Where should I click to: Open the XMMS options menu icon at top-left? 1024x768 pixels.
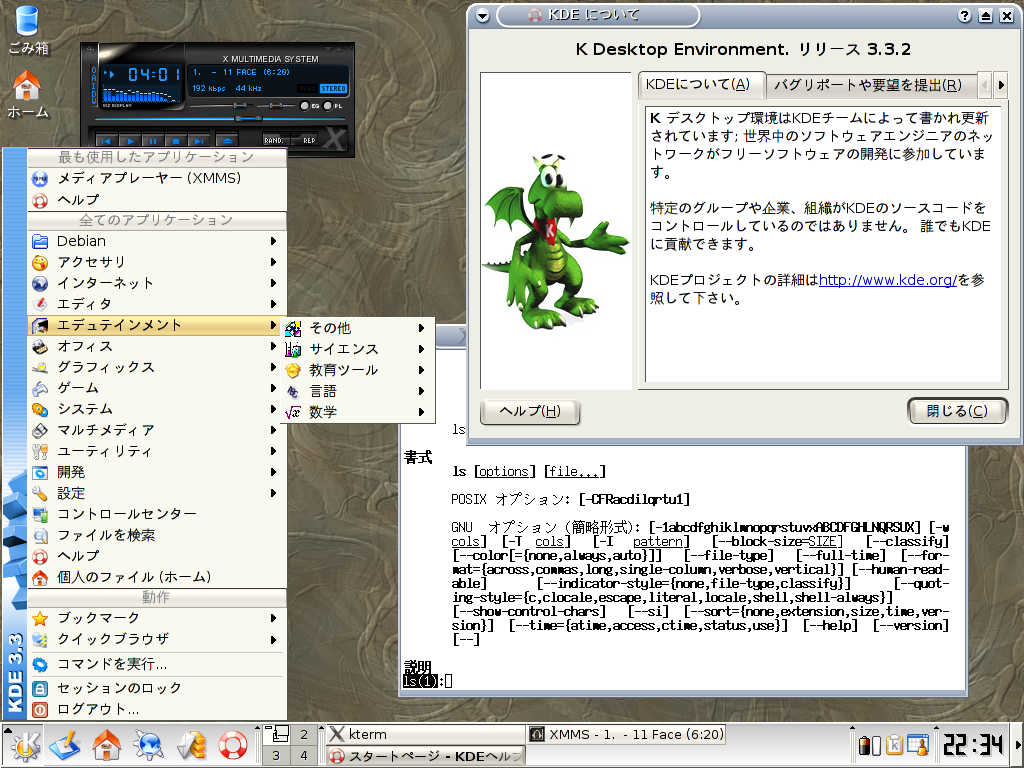click(x=90, y=50)
